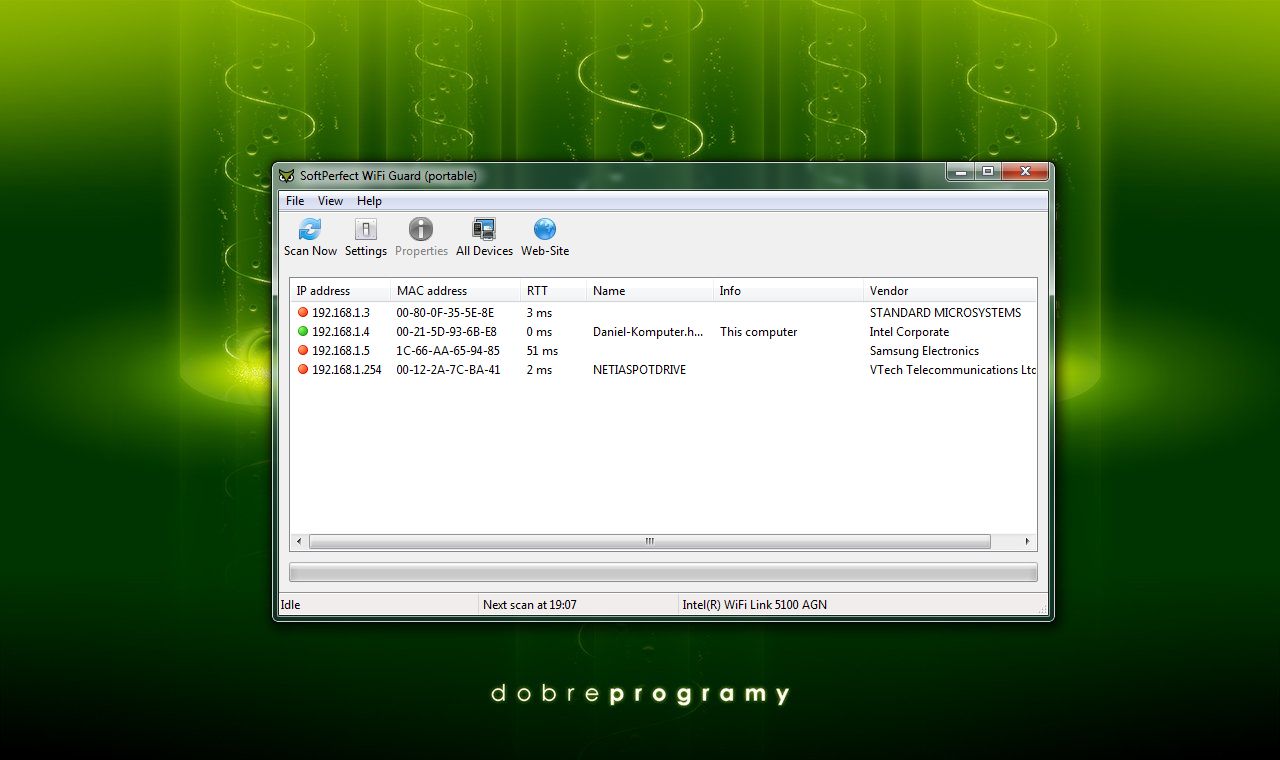Image resolution: width=1280 pixels, height=760 pixels.
Task: Click the horizontal scrollbar right arrow
Action: pos(1027,541)
